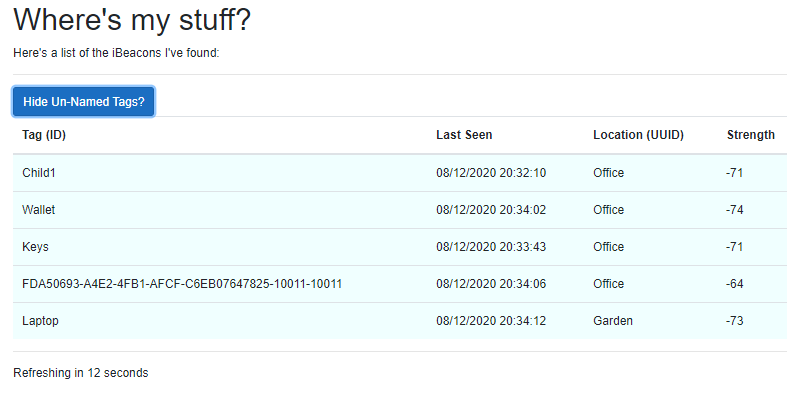Select the Child1 tag row
The width and height of the screenshot is (787, 416).
point(39,173)
